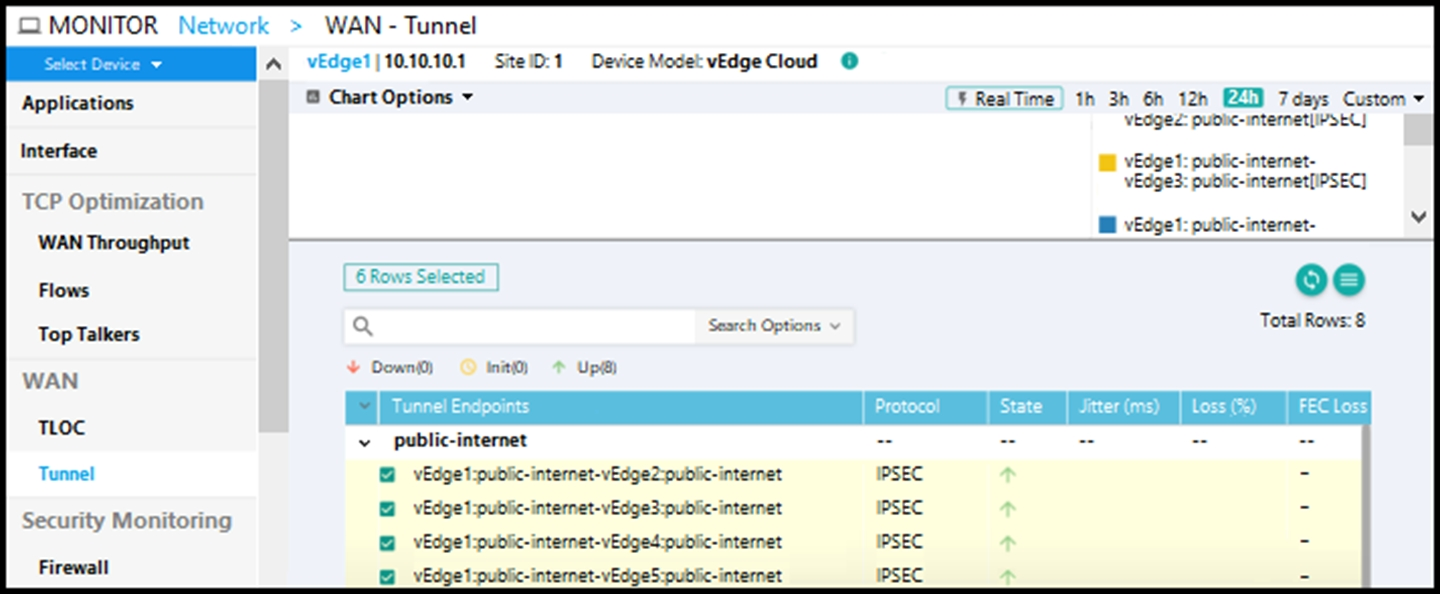The image size is (1440, 594).
Task: Sort by Tunnel Endpoints column header
Action: point(460,407)
